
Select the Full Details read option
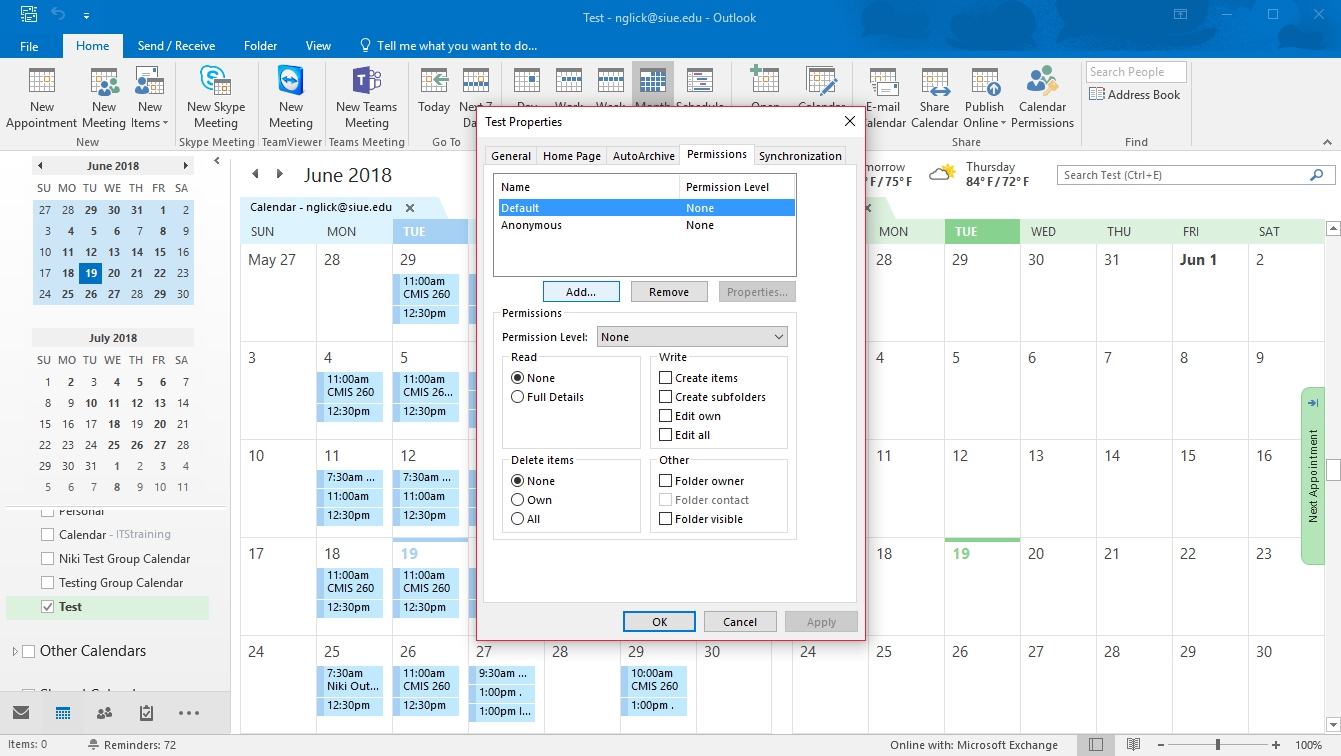point(517,397)
